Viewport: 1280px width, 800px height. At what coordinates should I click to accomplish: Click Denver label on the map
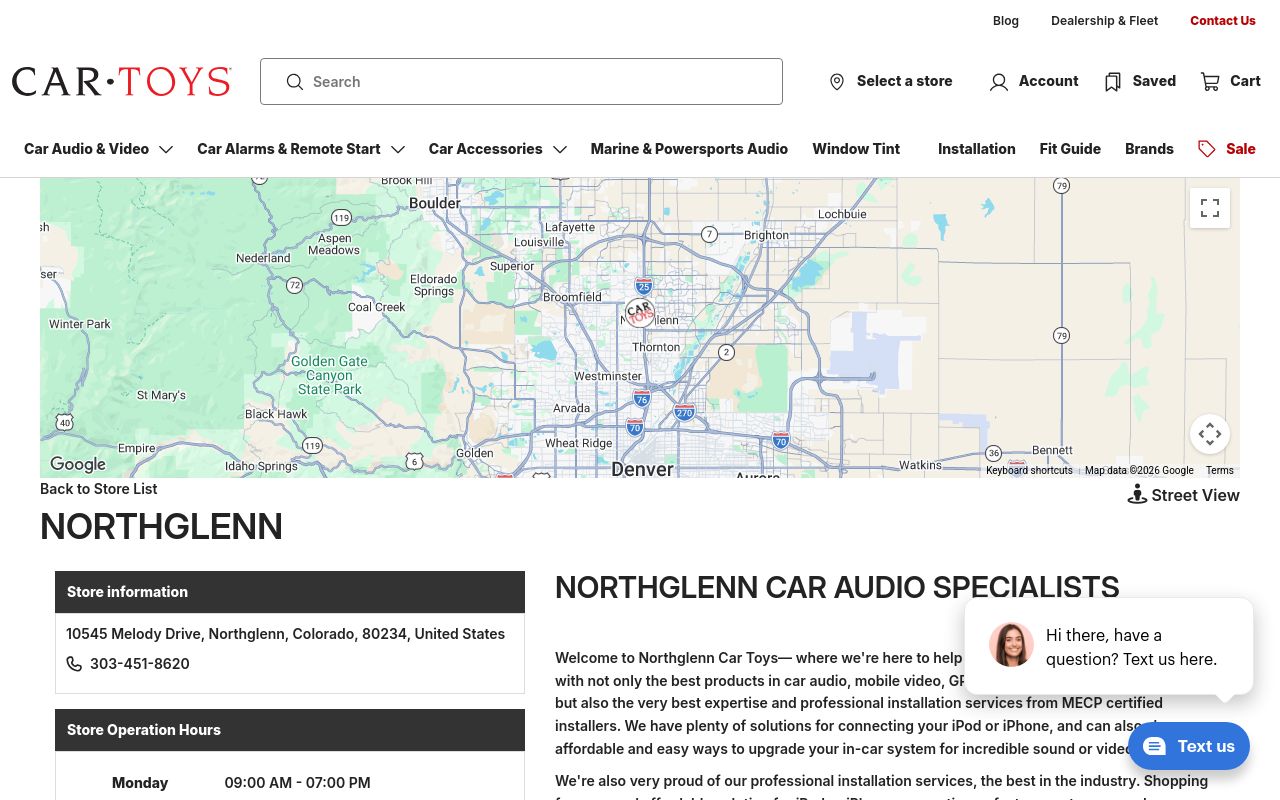tap(642, 468)
